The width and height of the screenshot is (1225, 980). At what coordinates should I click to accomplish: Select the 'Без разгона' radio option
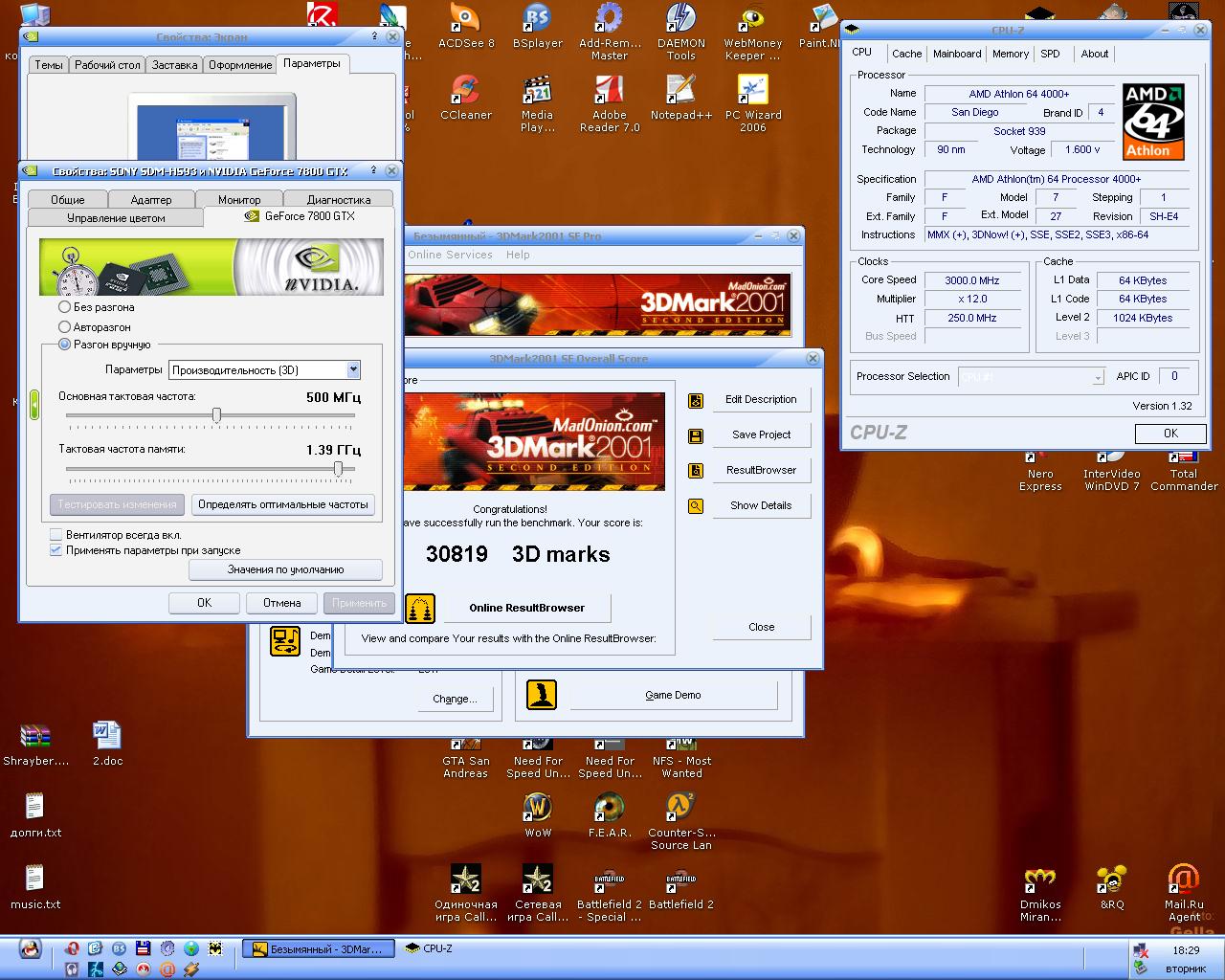65,307
